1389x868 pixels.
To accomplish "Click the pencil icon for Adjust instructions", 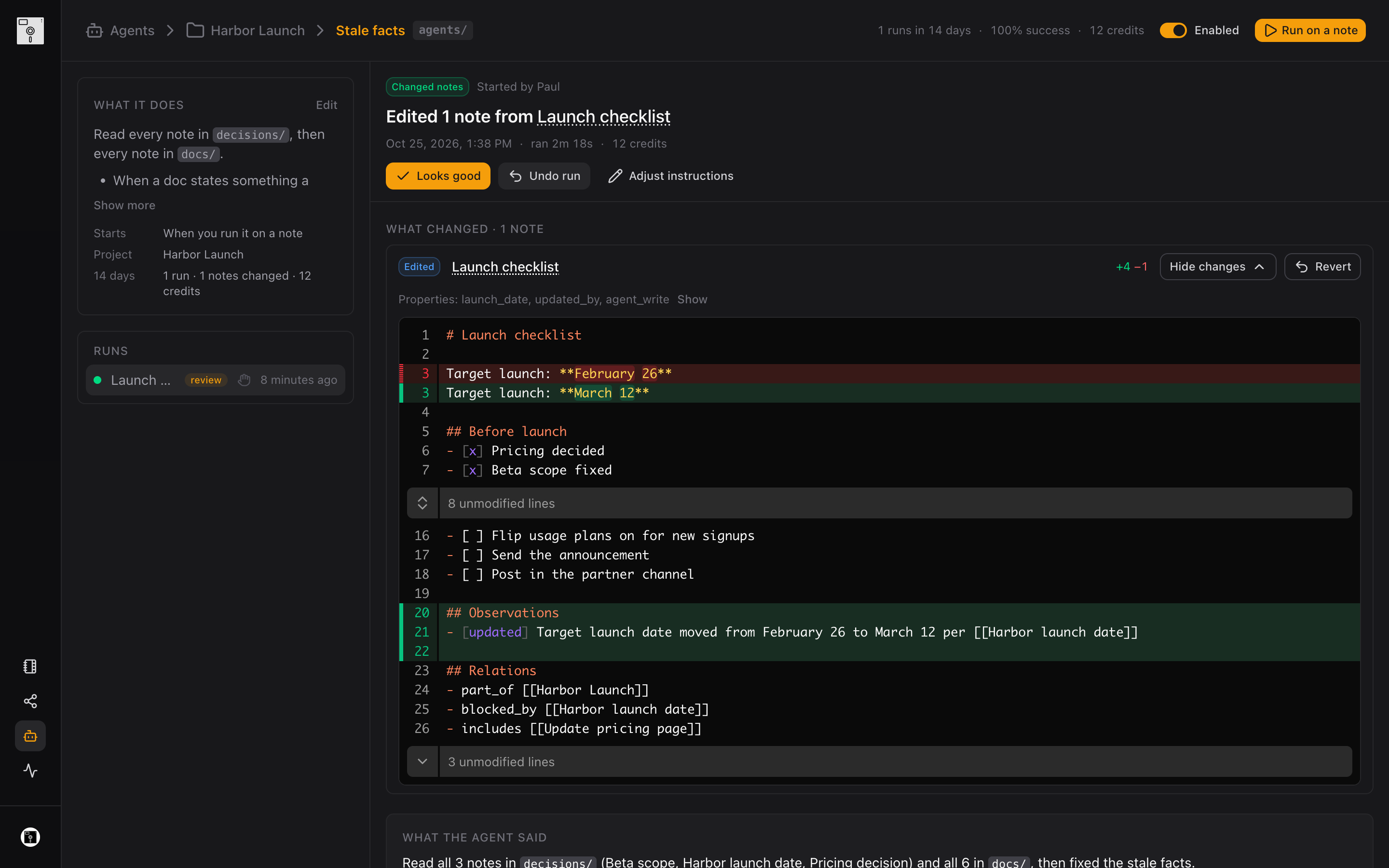I will click(615, 176).
